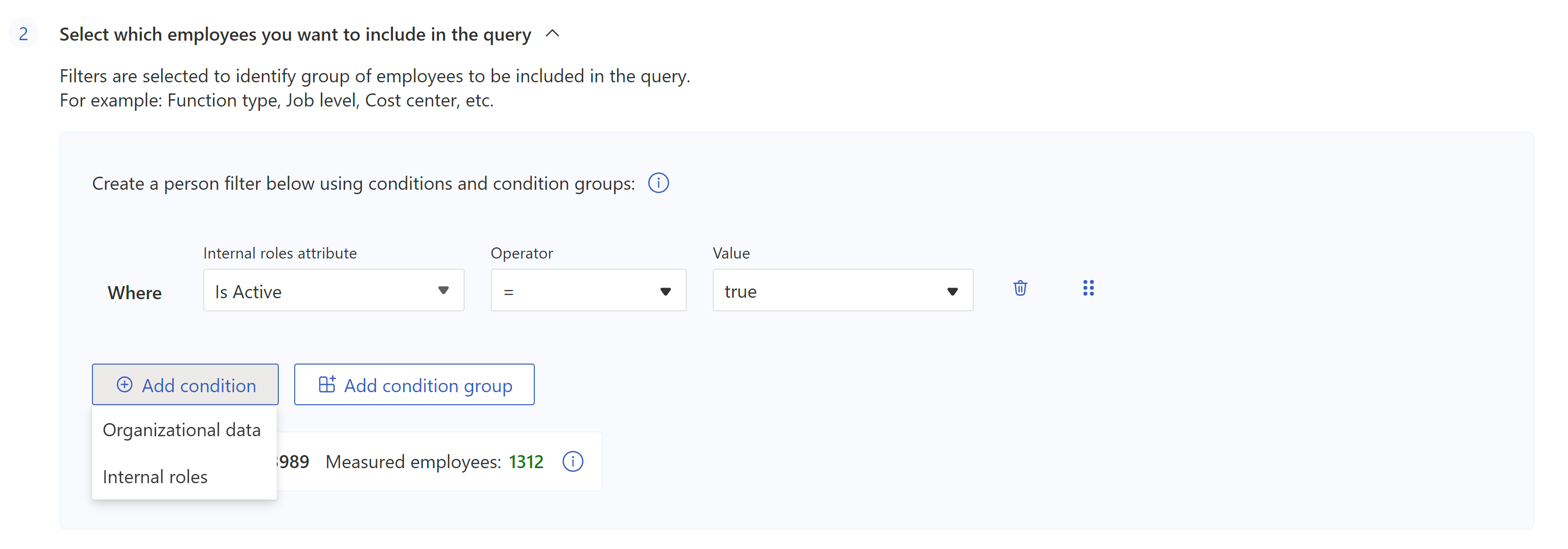Click the section heading about selecting employees
Image resolution: width=1568 pixels, height=549 pixels.
click(x=295, y=35)
